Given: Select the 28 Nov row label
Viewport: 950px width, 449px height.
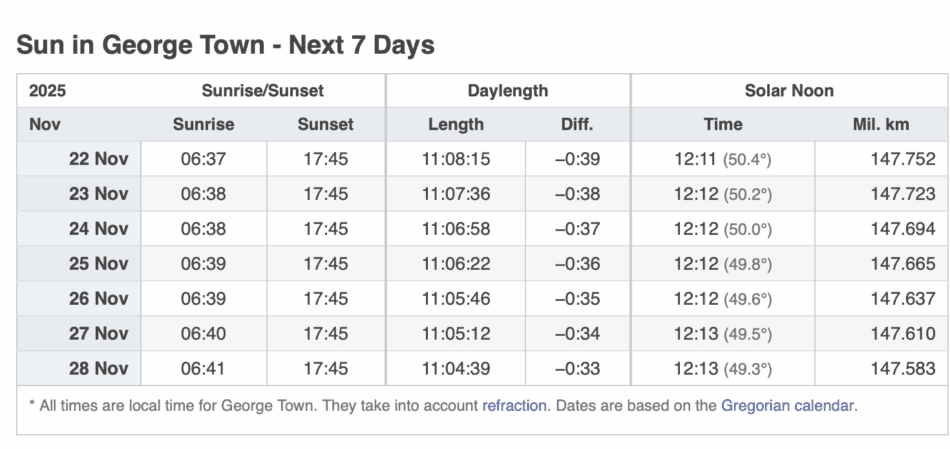Looking at the screenshot, I should 98,369.
